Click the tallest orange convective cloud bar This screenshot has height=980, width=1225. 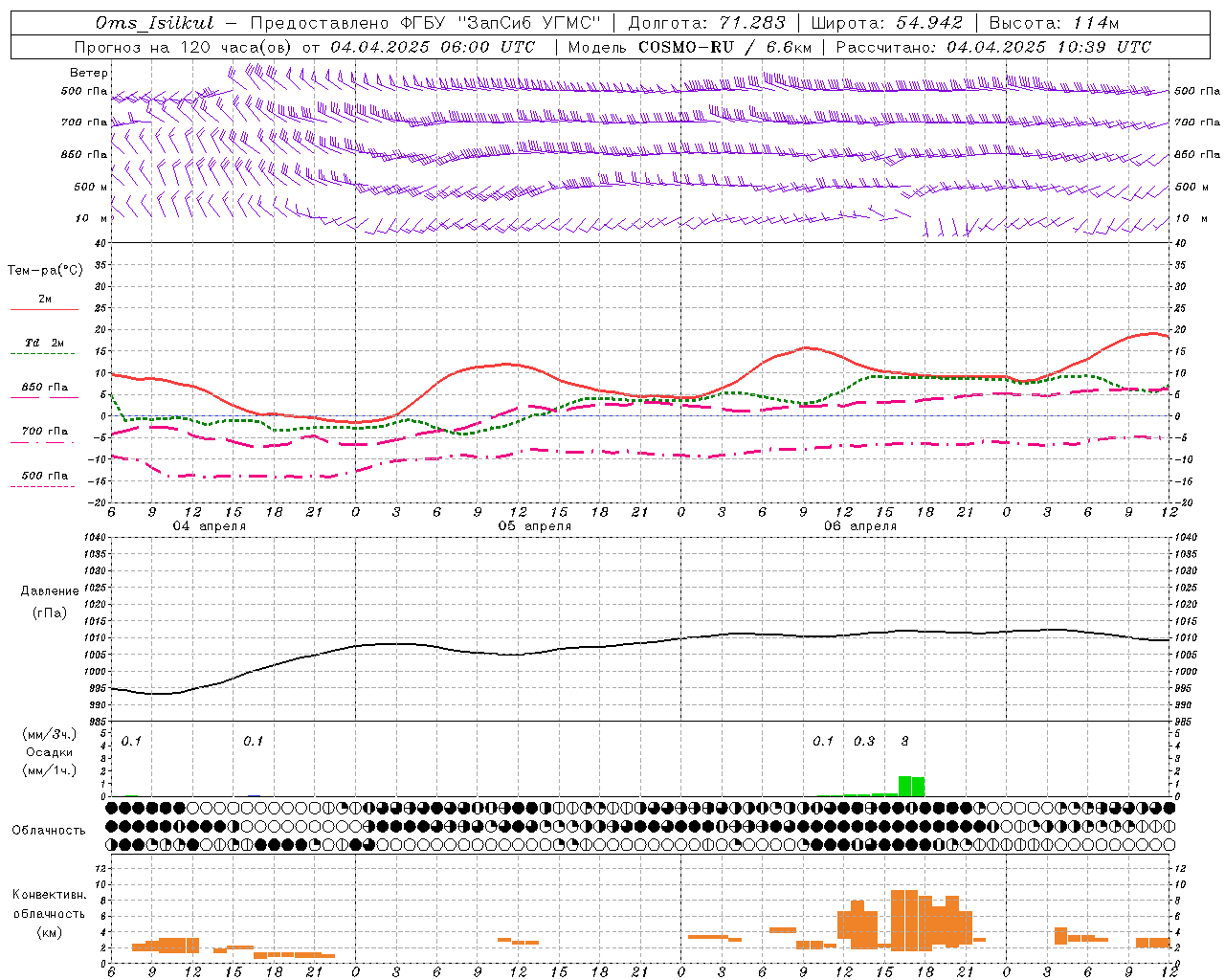[904, 919]
